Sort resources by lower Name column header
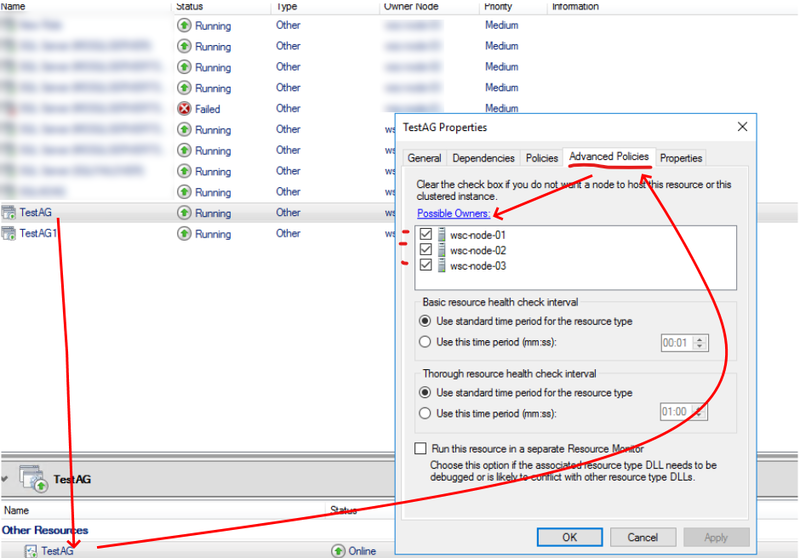Image resolution: width=800 pixels, height=558 pixels. [16, 510]
